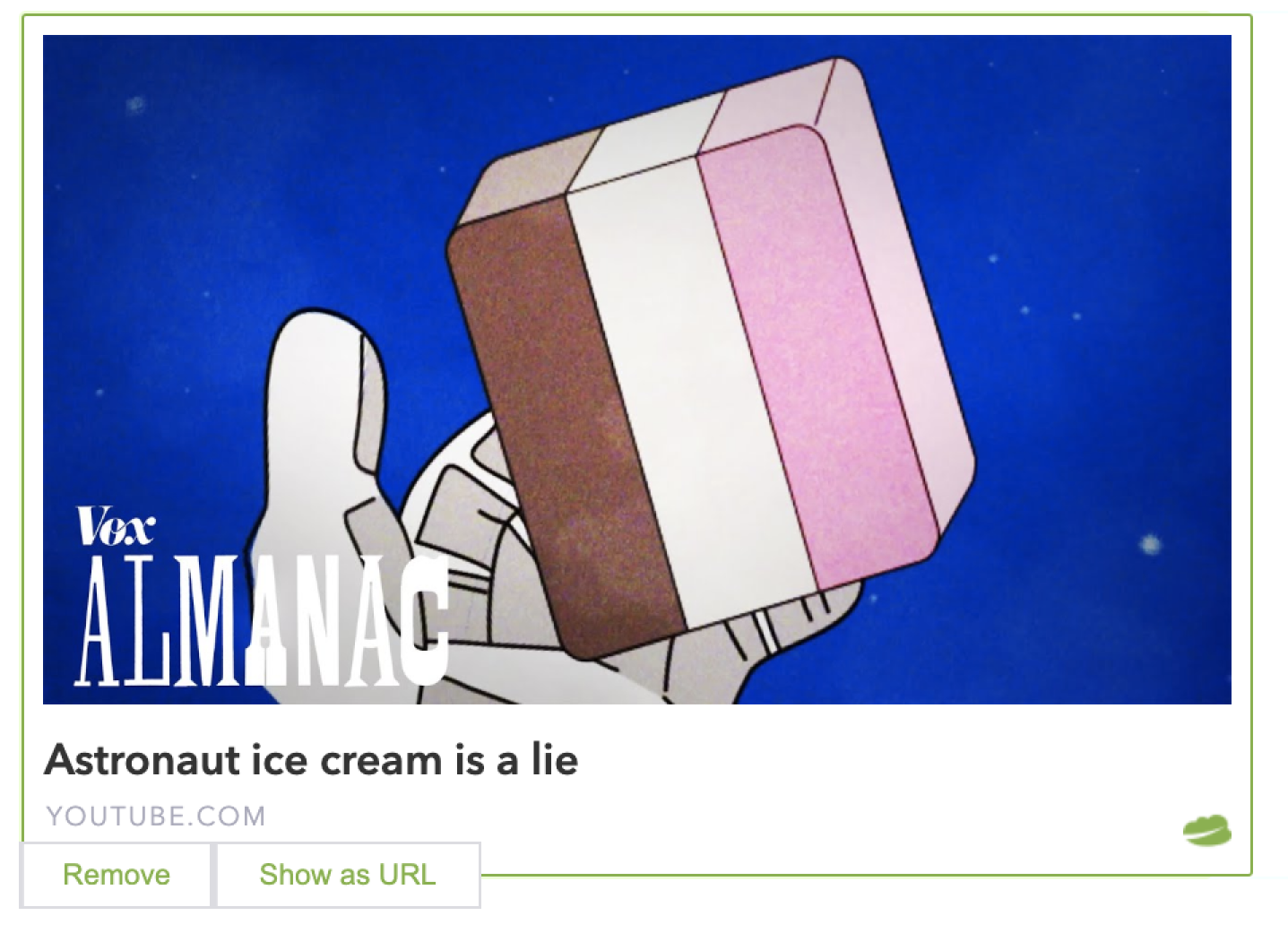The width and height of the screenshot is (1288, 933).
Task: Click the YOUTUBE.COM source label
Action: pyautogui.click(x=156, y=816)
